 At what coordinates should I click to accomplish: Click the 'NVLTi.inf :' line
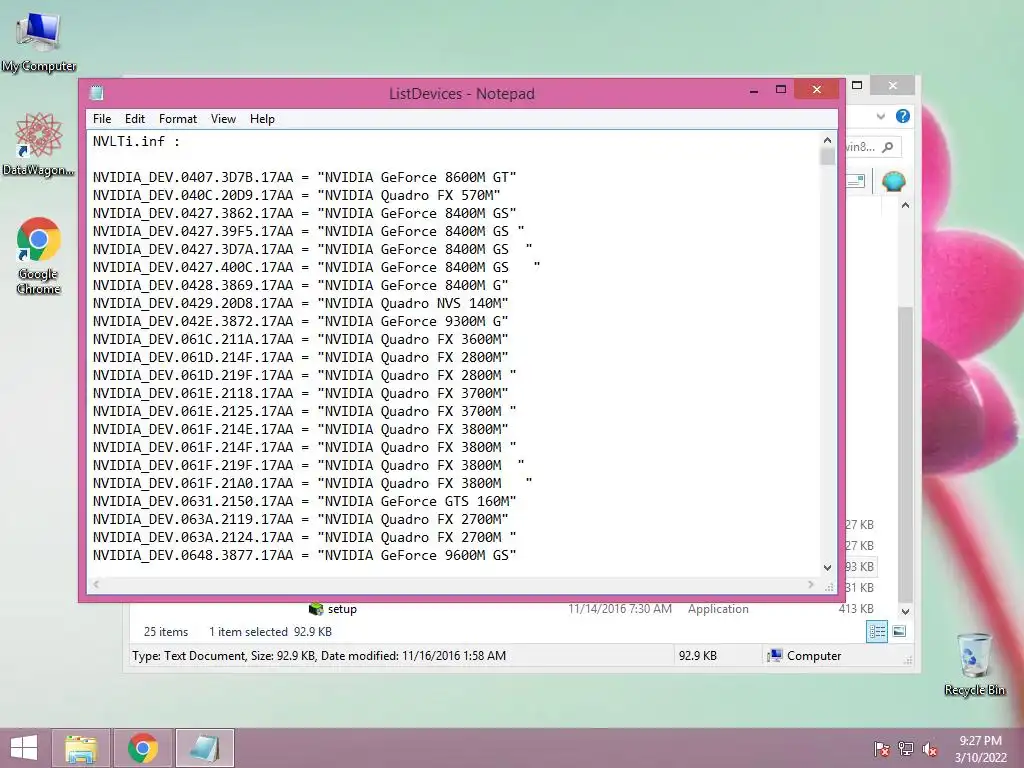point(136,142)
